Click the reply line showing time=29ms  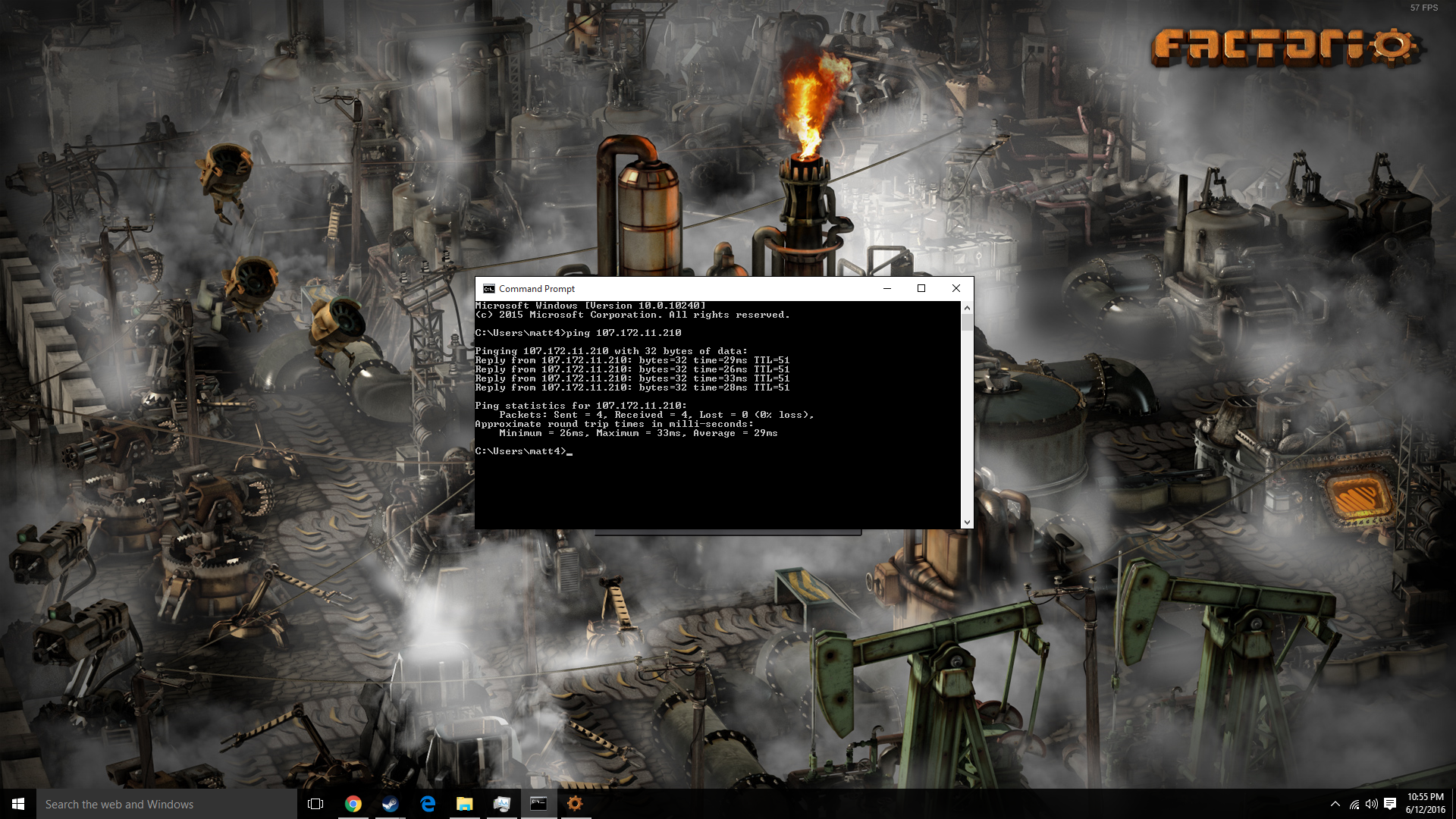632,360
